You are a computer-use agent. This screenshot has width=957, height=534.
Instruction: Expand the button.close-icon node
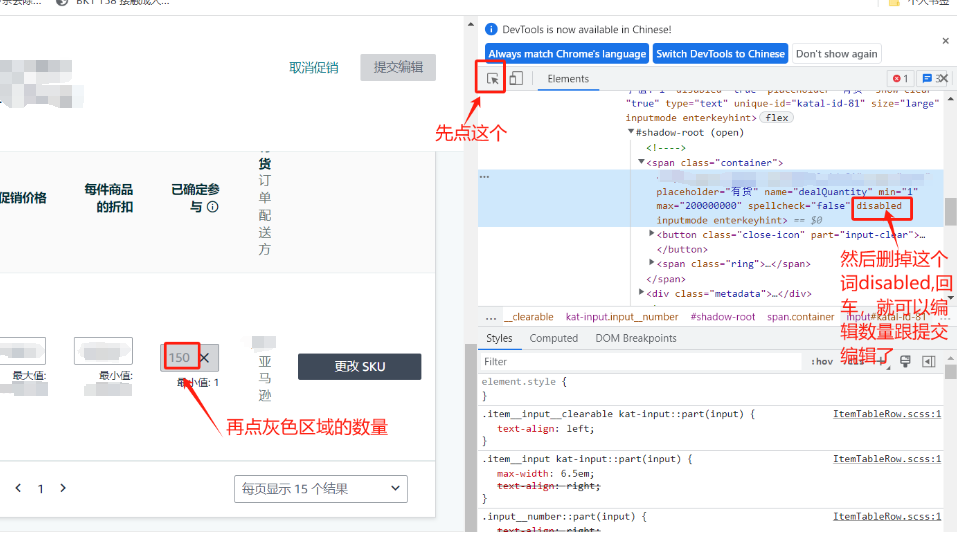click(x=653, y=234)
